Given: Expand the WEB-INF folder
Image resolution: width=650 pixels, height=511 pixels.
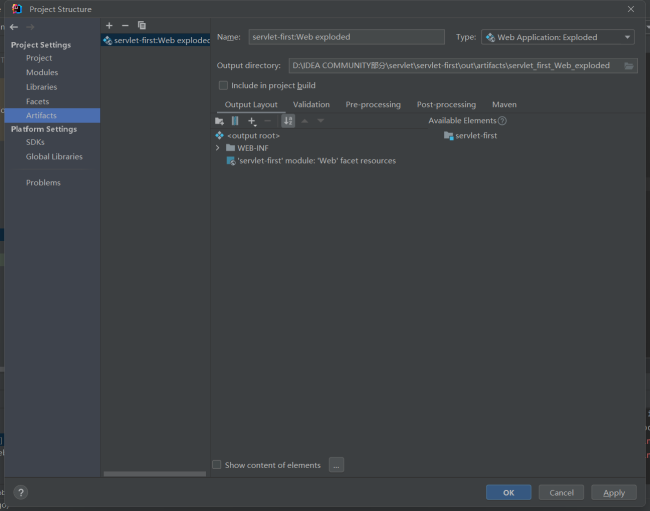Looking at the screenshot, I should pyautogui.click(x=218, y=148).
